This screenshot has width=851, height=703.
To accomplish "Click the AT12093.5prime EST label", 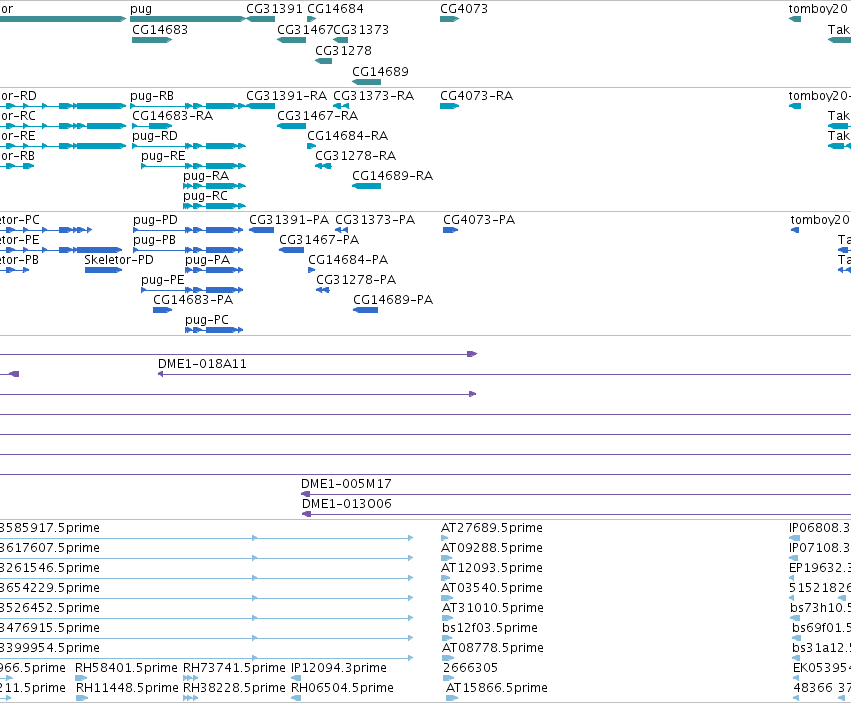I will tap(492, 568).
